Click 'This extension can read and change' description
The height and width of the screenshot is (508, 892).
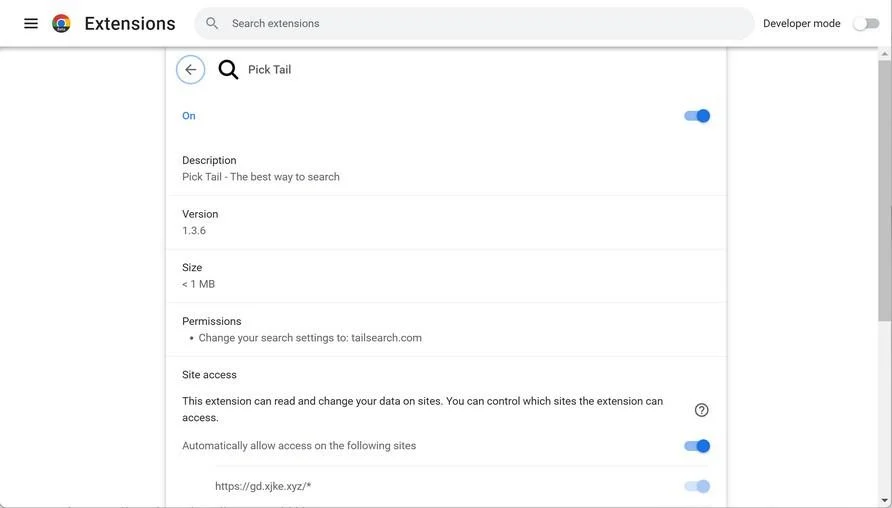pyautogui.click(x=422, y=410)
